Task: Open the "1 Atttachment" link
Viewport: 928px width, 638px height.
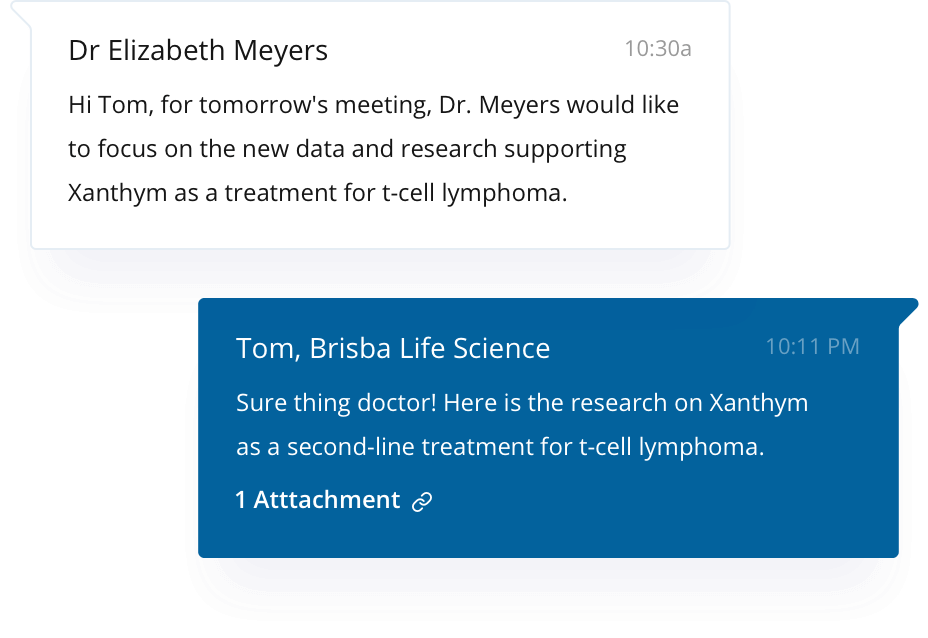Action: click(x=318, y=500)
